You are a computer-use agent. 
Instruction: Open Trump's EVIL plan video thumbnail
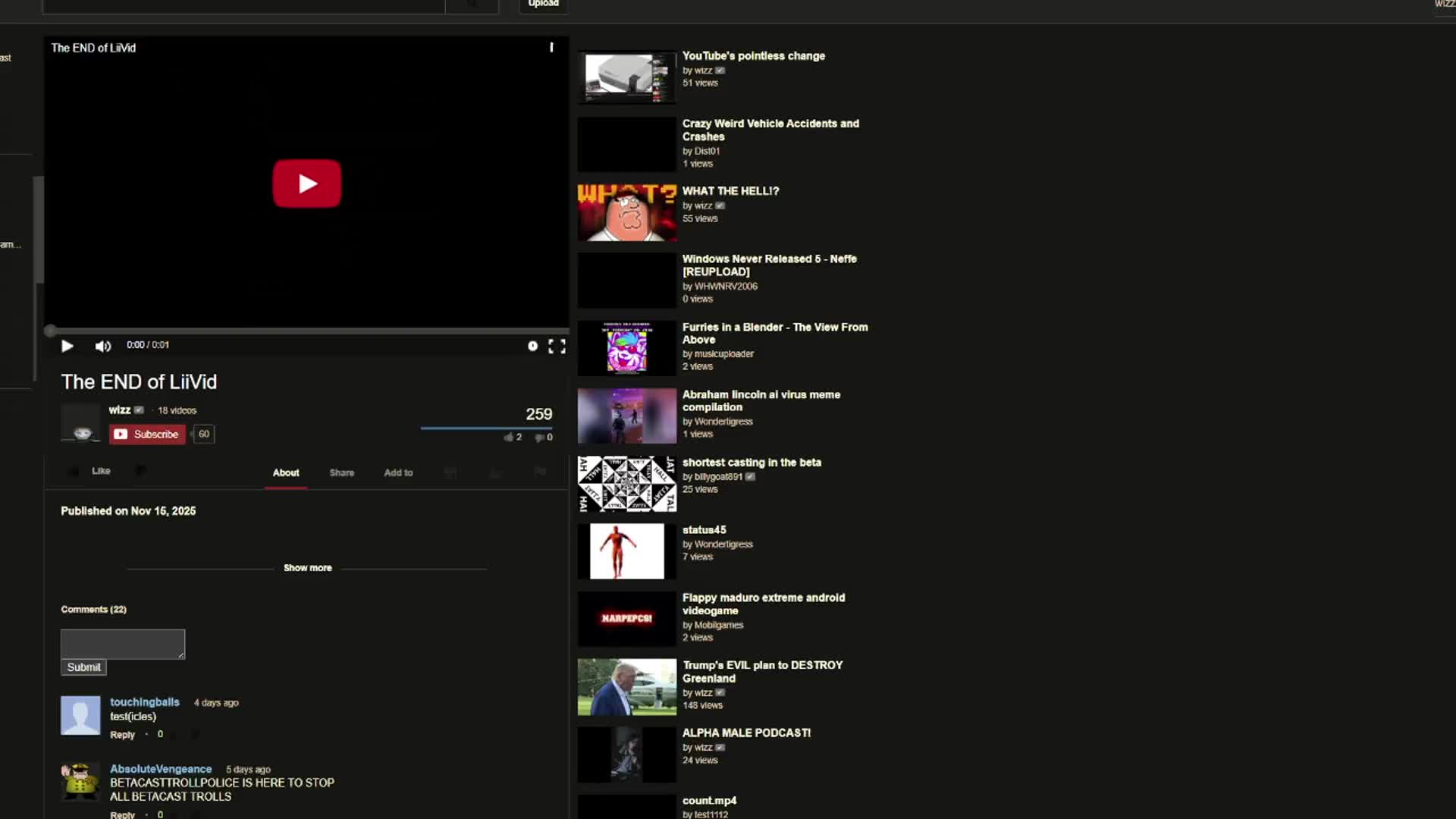pyautogui.click(x=626, y=687)
